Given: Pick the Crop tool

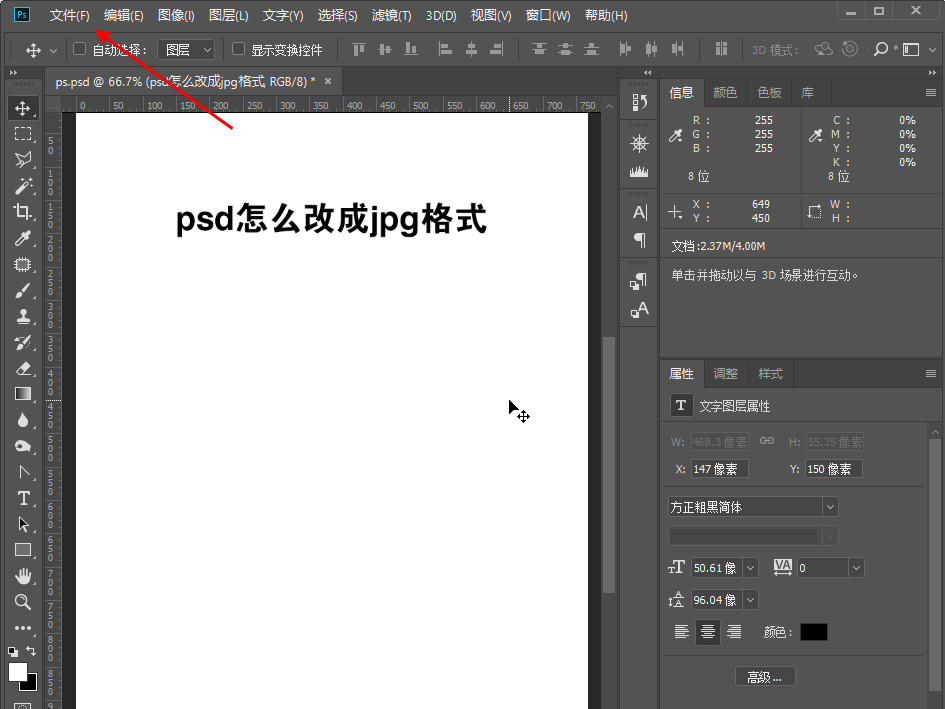Looking at the screenshot, I should point(23,212).
